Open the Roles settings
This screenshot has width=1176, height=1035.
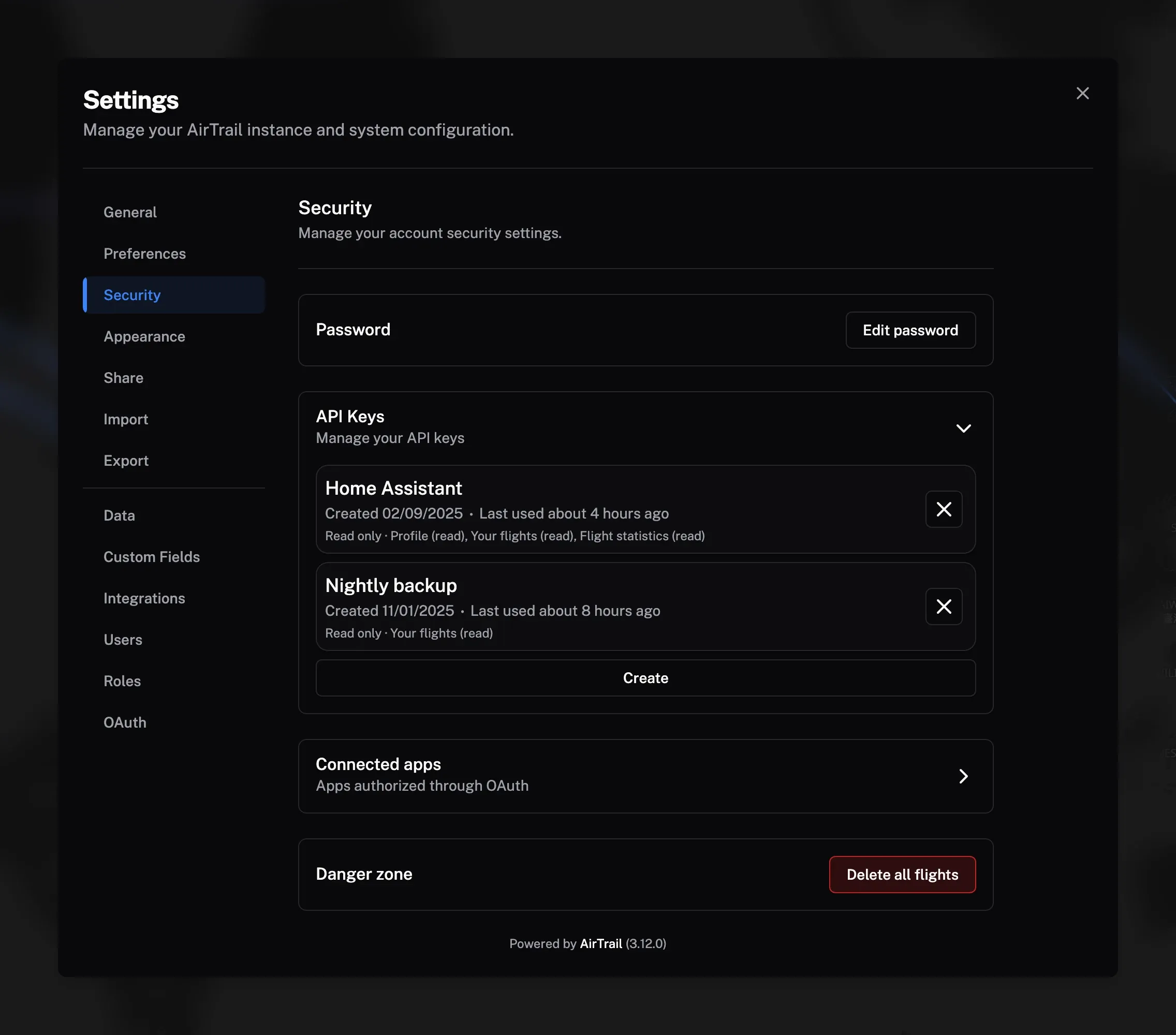click(x=174, y=681)
